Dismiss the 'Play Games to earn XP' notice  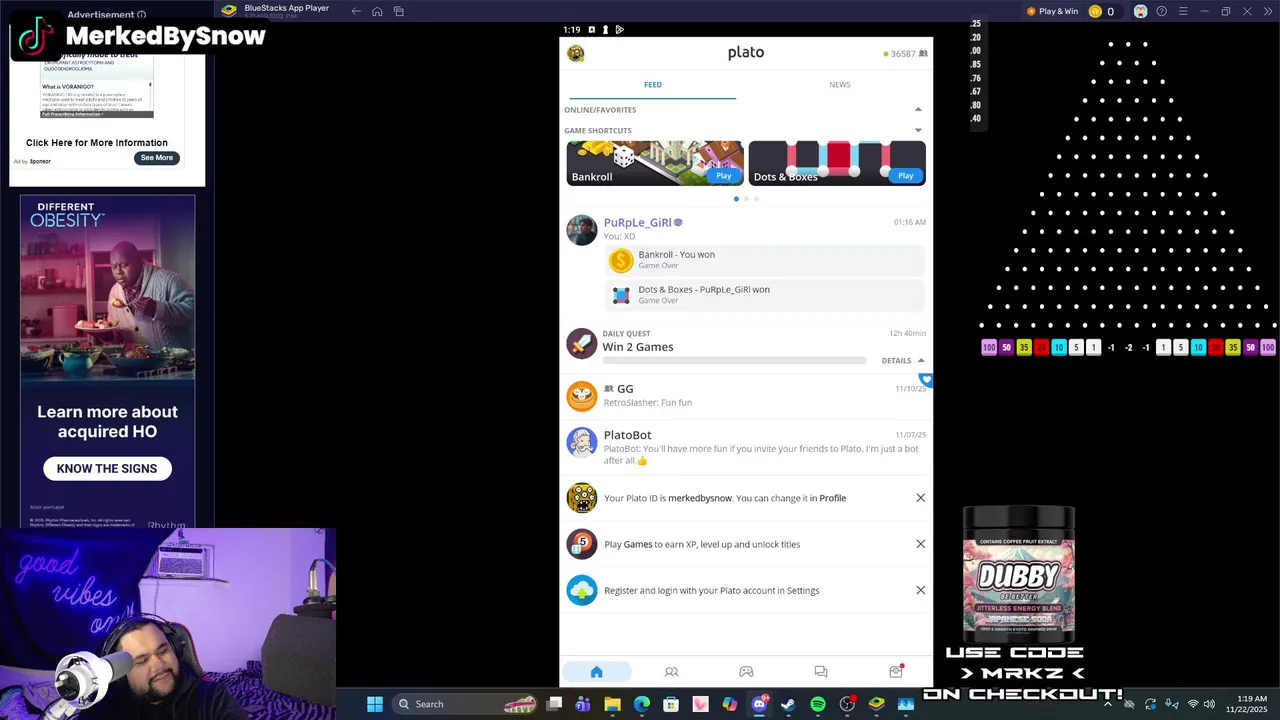click(921, 544)
